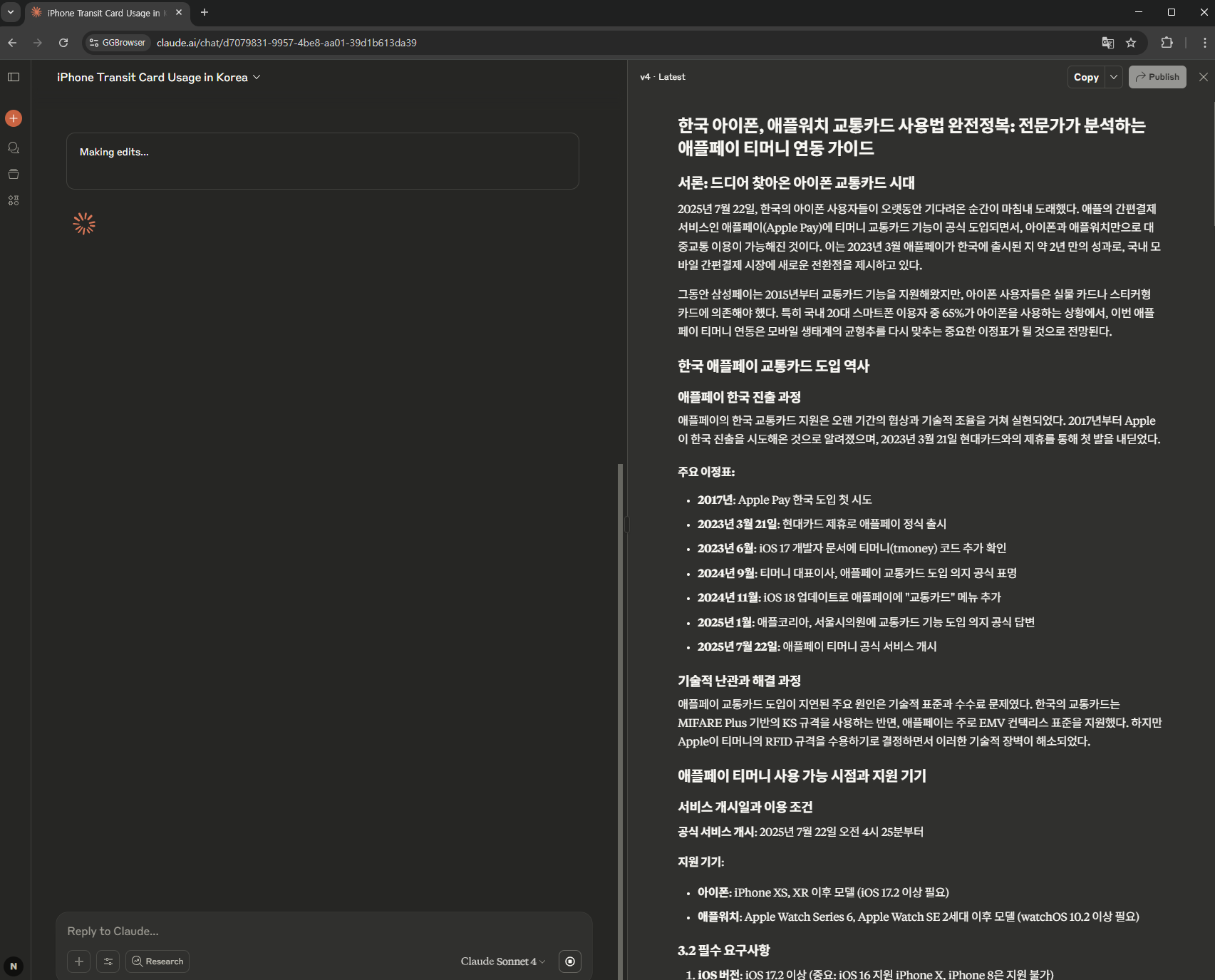Close the artifact panel
The image size is (1215, 980).
(x=1204, y=77)
